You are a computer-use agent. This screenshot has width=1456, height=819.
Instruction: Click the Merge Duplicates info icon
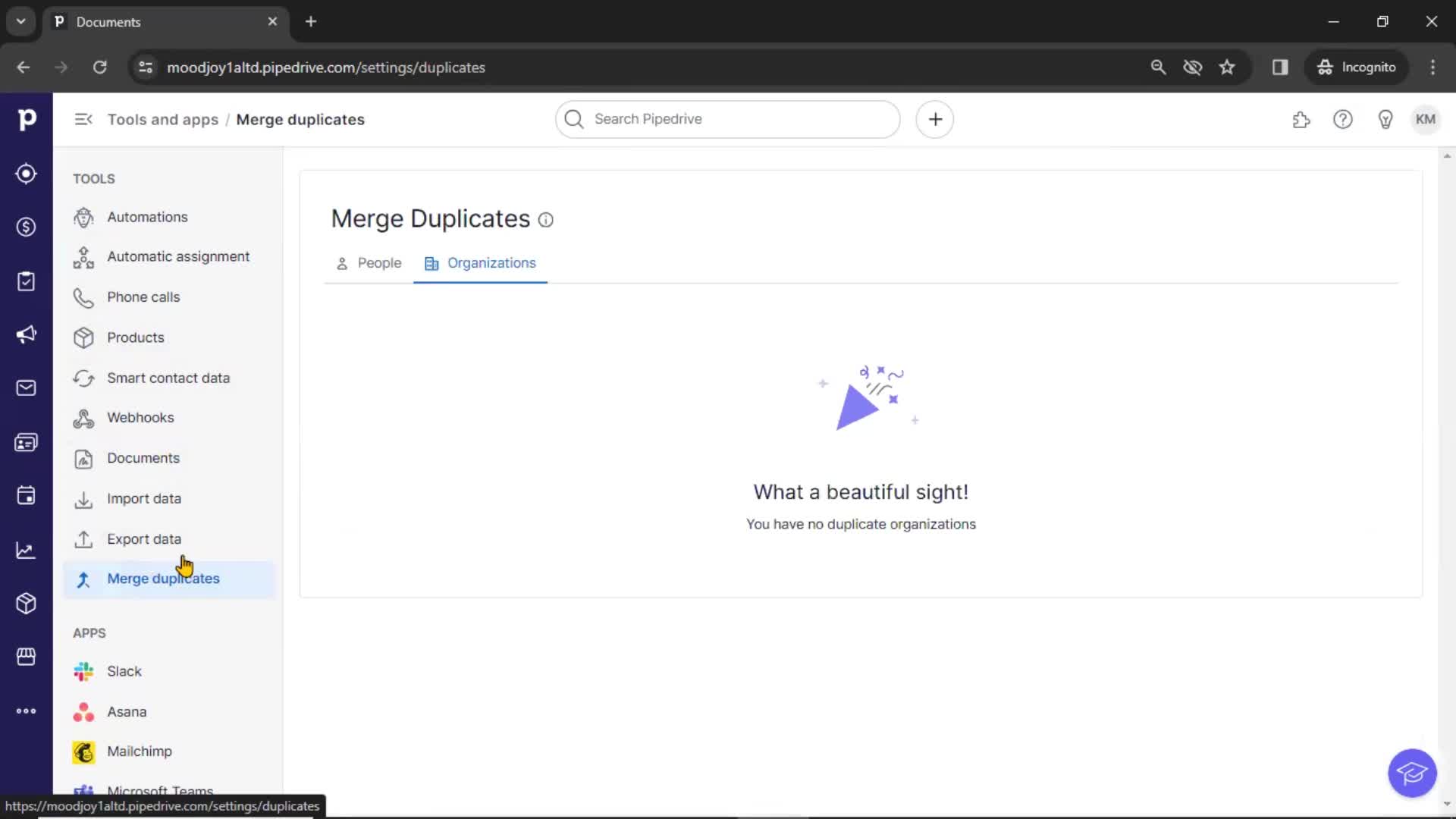click(546, 220)
